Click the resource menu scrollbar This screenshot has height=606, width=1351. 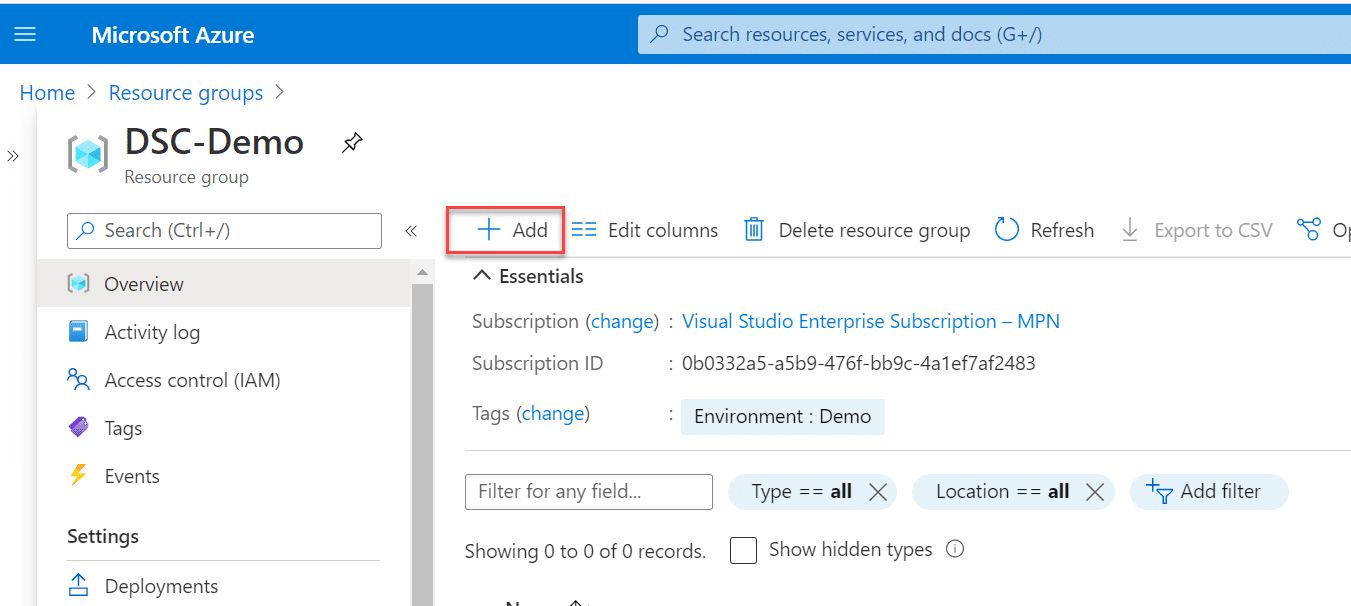tap(423, 445)
